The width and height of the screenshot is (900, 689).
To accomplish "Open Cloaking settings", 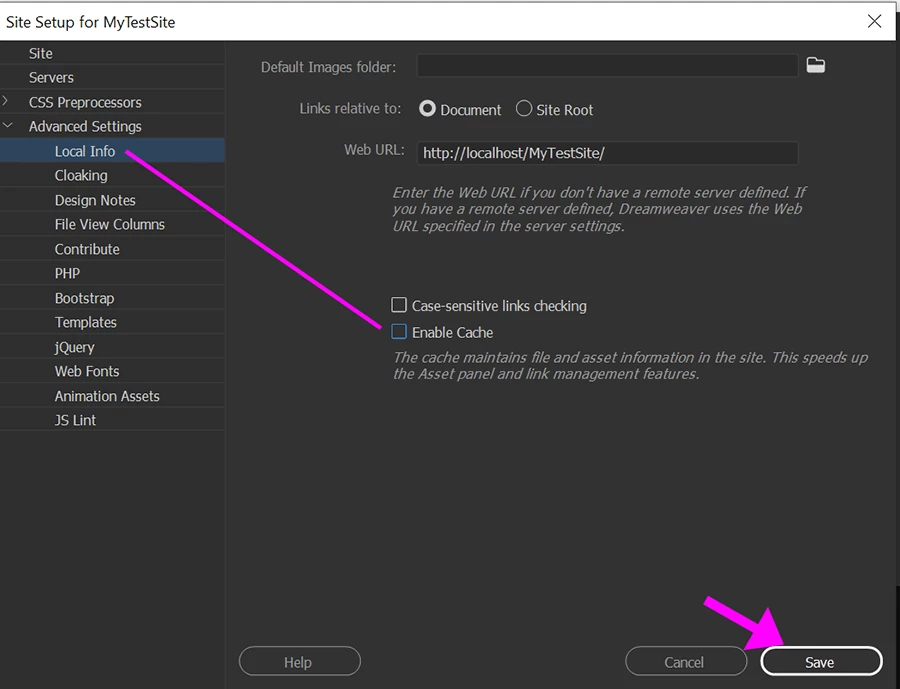I will point(112,176).
